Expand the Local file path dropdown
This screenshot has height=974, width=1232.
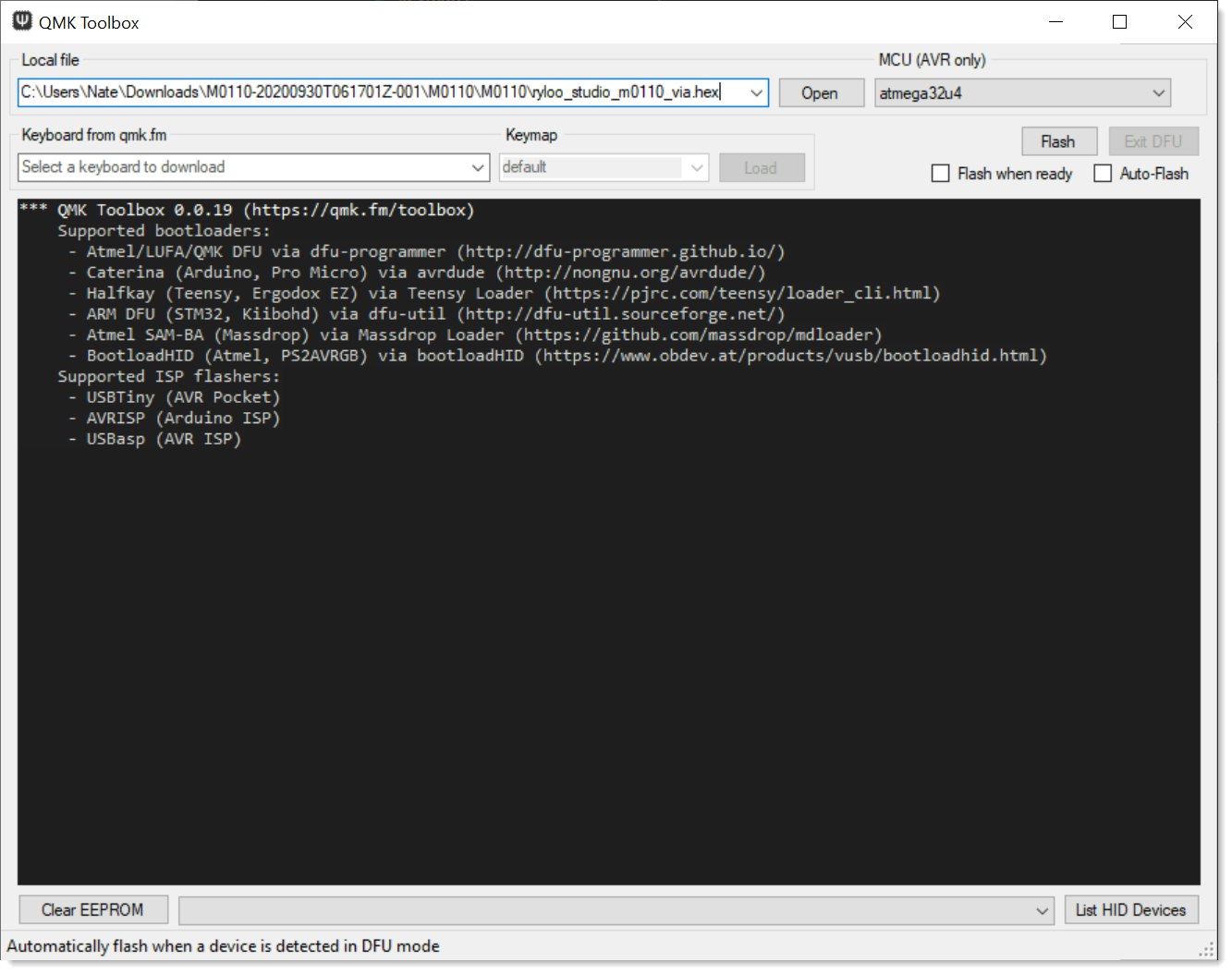point(756,93)
